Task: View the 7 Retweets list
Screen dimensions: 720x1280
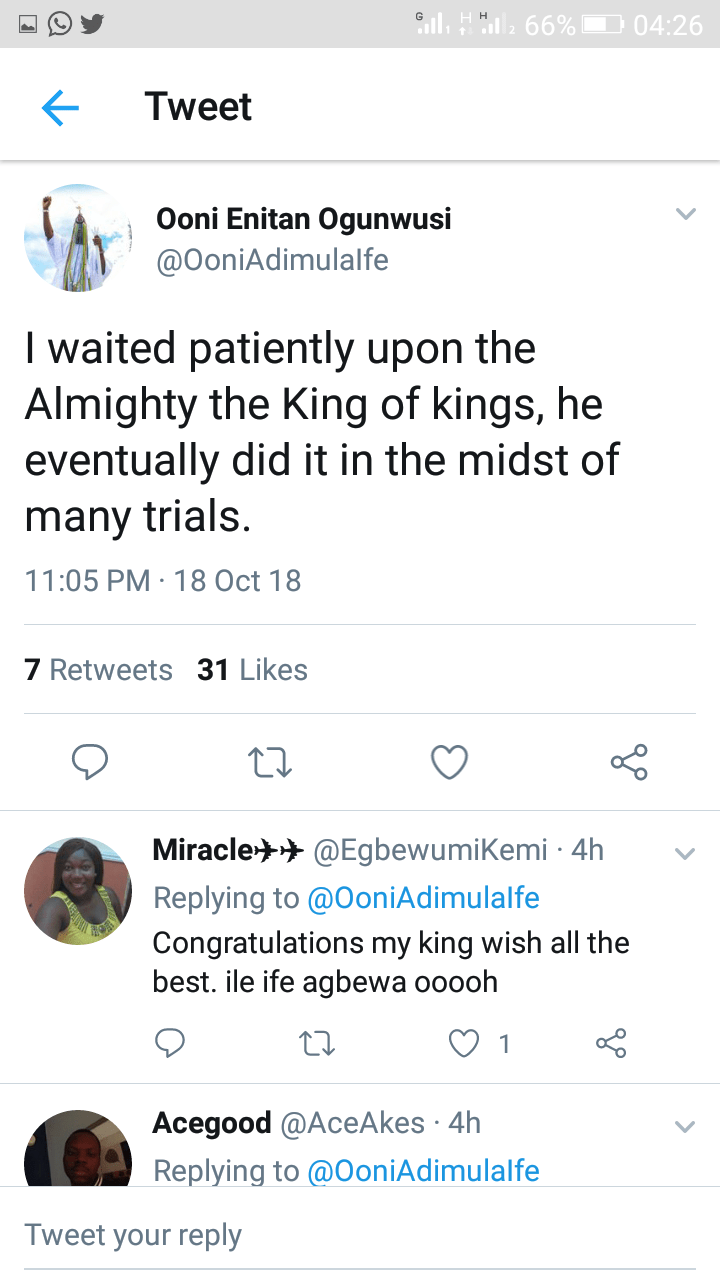Action: click(98, 670)
